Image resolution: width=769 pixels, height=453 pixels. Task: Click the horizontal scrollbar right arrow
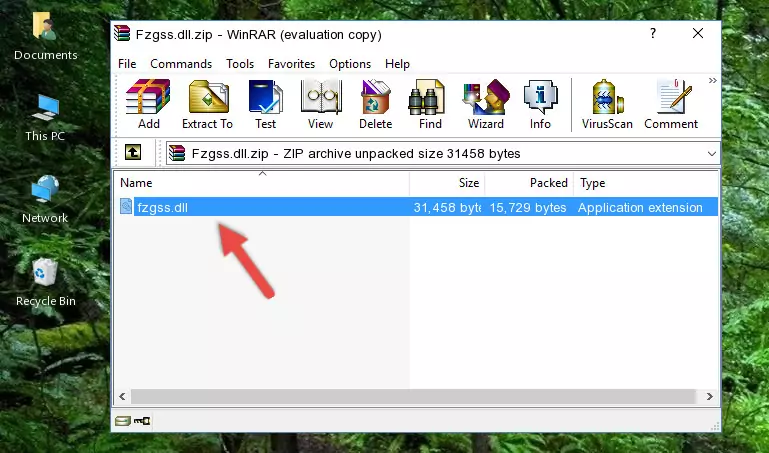[x=710, y=396]
